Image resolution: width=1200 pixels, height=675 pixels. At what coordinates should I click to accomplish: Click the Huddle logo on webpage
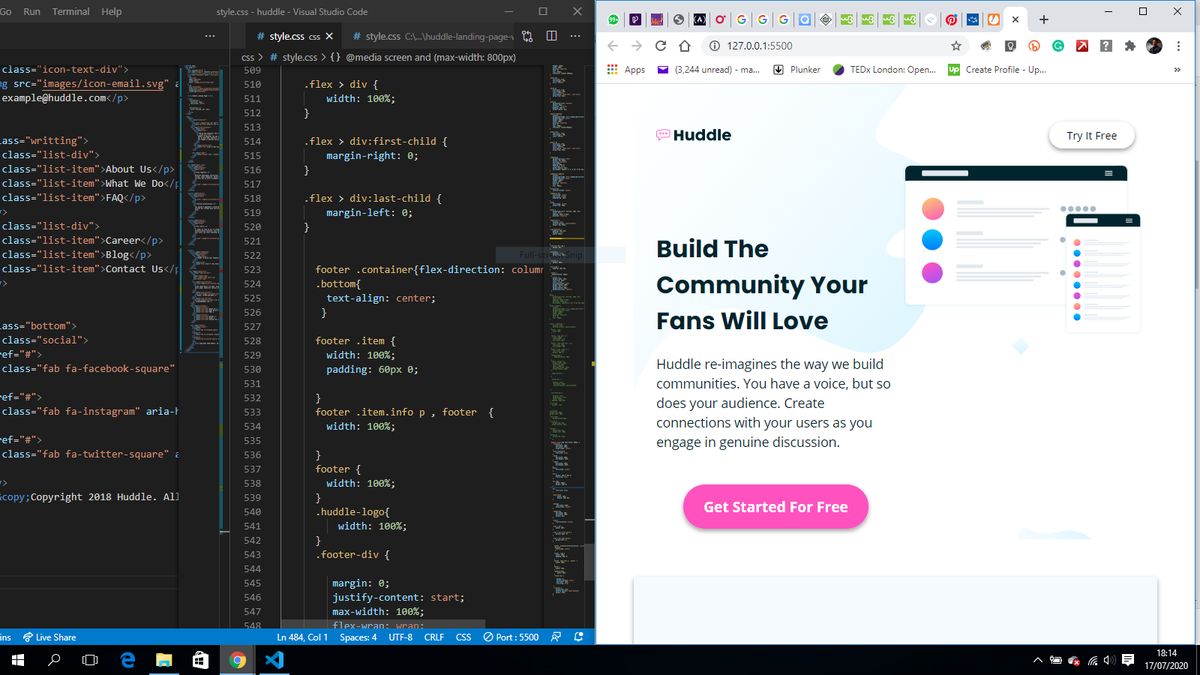[693, 135]
